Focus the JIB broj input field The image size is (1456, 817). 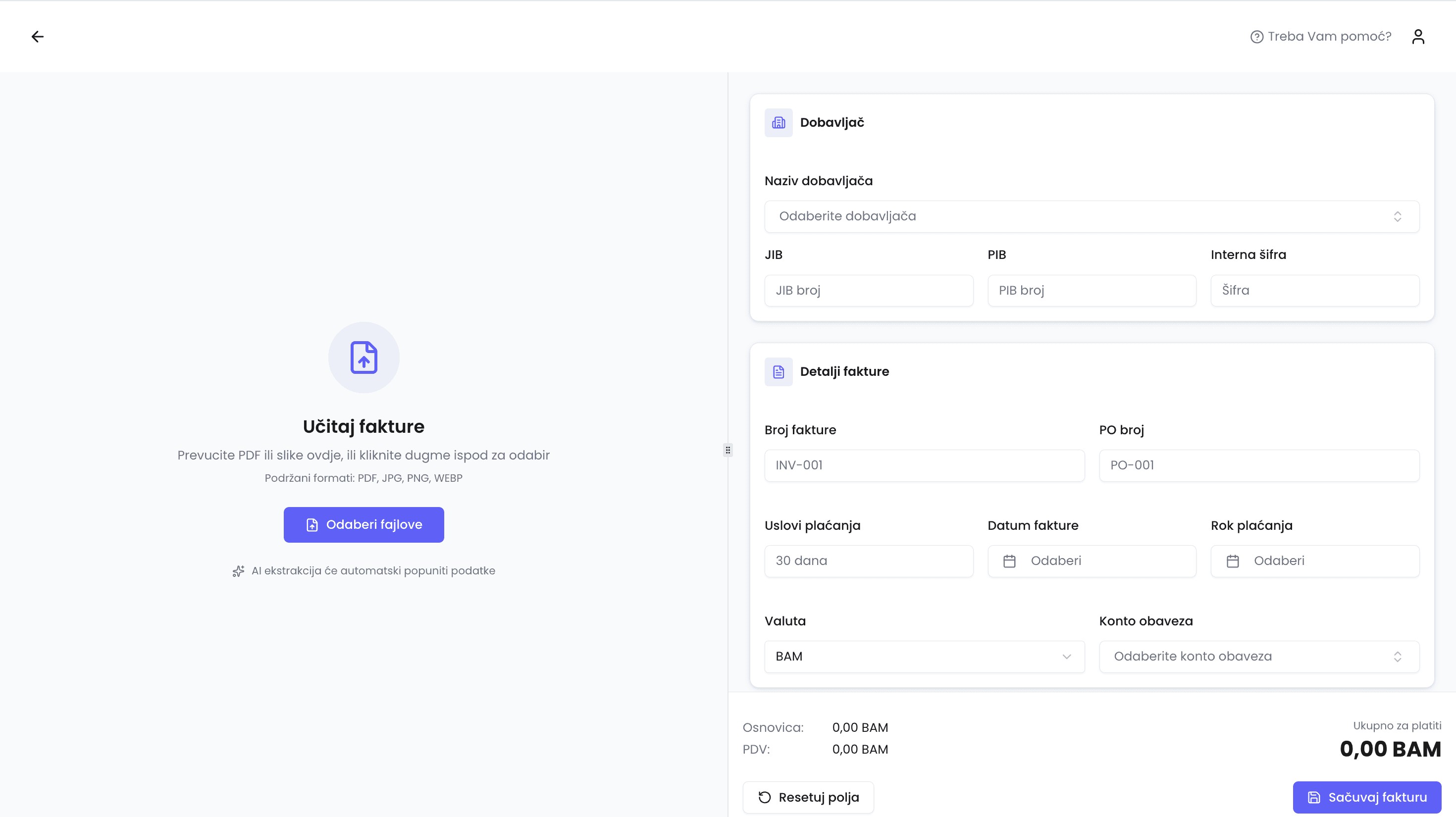click(x=868, y=291)
